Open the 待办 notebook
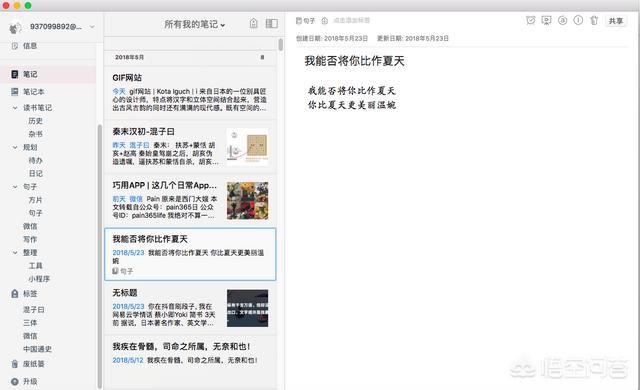Viewport: 640px width, 390px height. pos(36,160)
